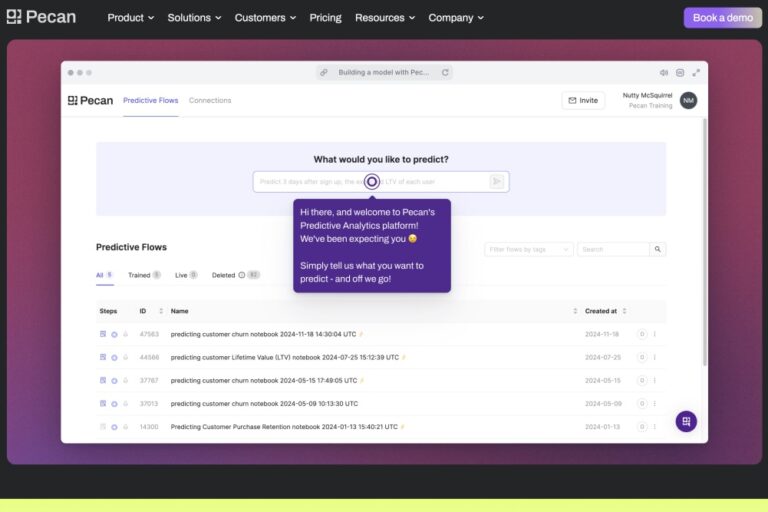Expand the Customers menu

pos(265,18)
